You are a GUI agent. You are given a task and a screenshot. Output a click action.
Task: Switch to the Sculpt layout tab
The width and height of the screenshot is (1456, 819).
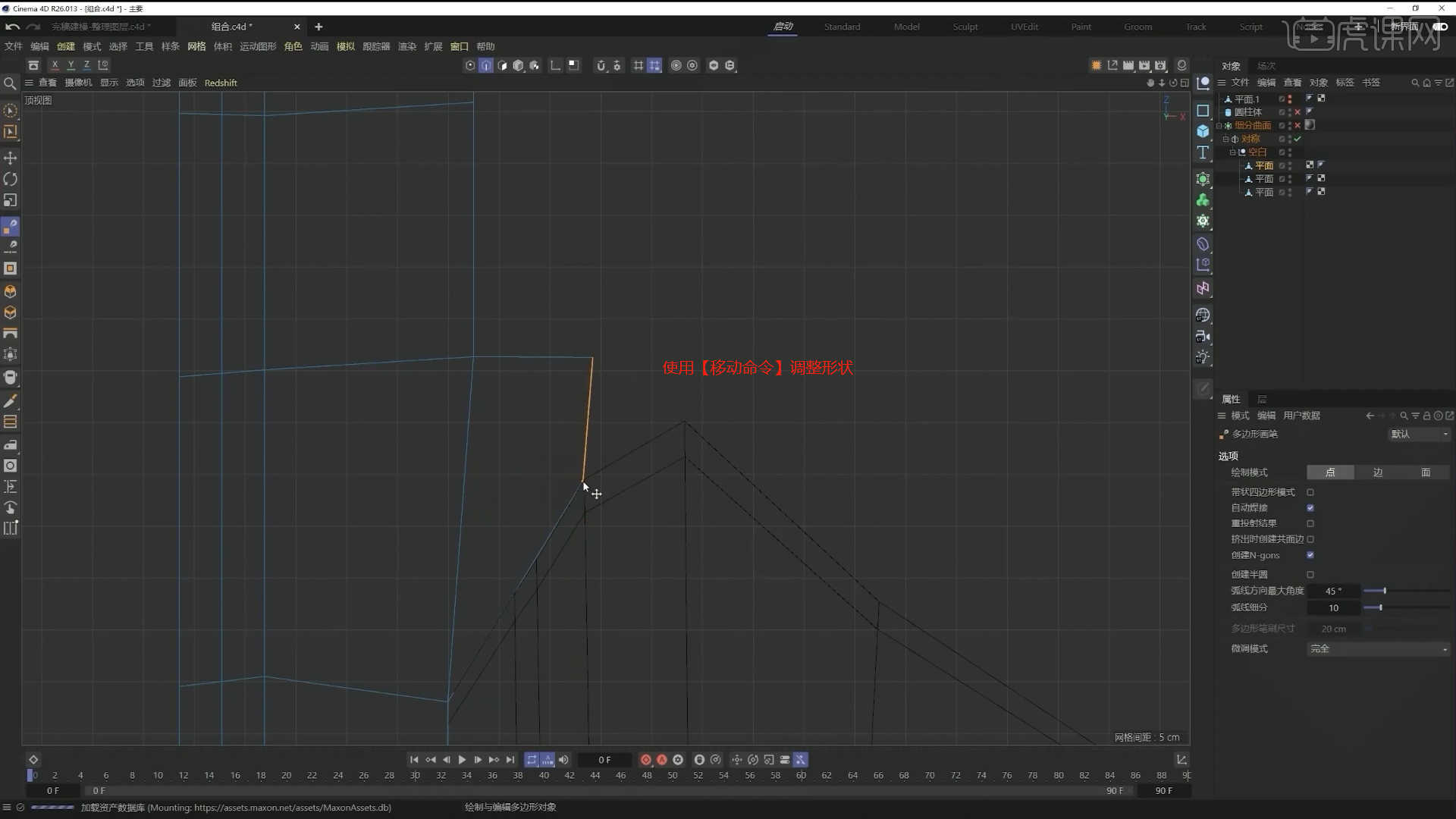coord(965,27)
